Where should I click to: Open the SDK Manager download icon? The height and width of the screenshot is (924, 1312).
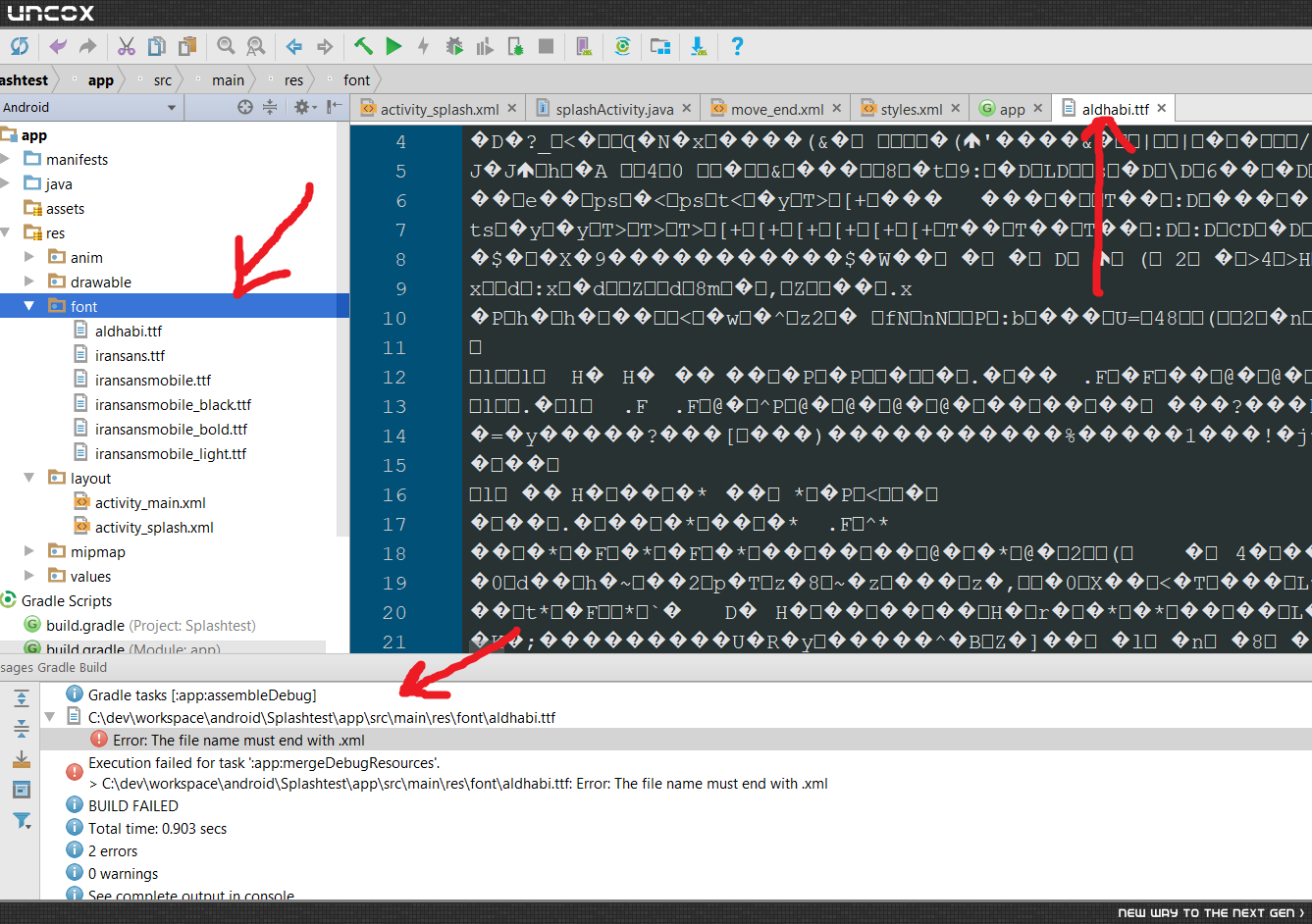[699, 46]
